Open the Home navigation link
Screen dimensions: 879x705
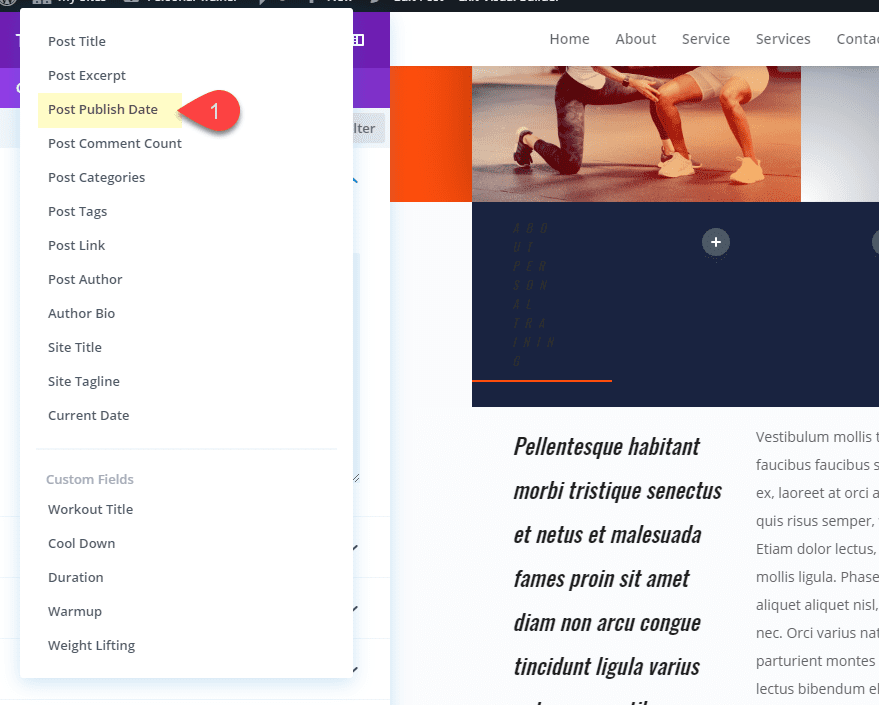(569, 39)
